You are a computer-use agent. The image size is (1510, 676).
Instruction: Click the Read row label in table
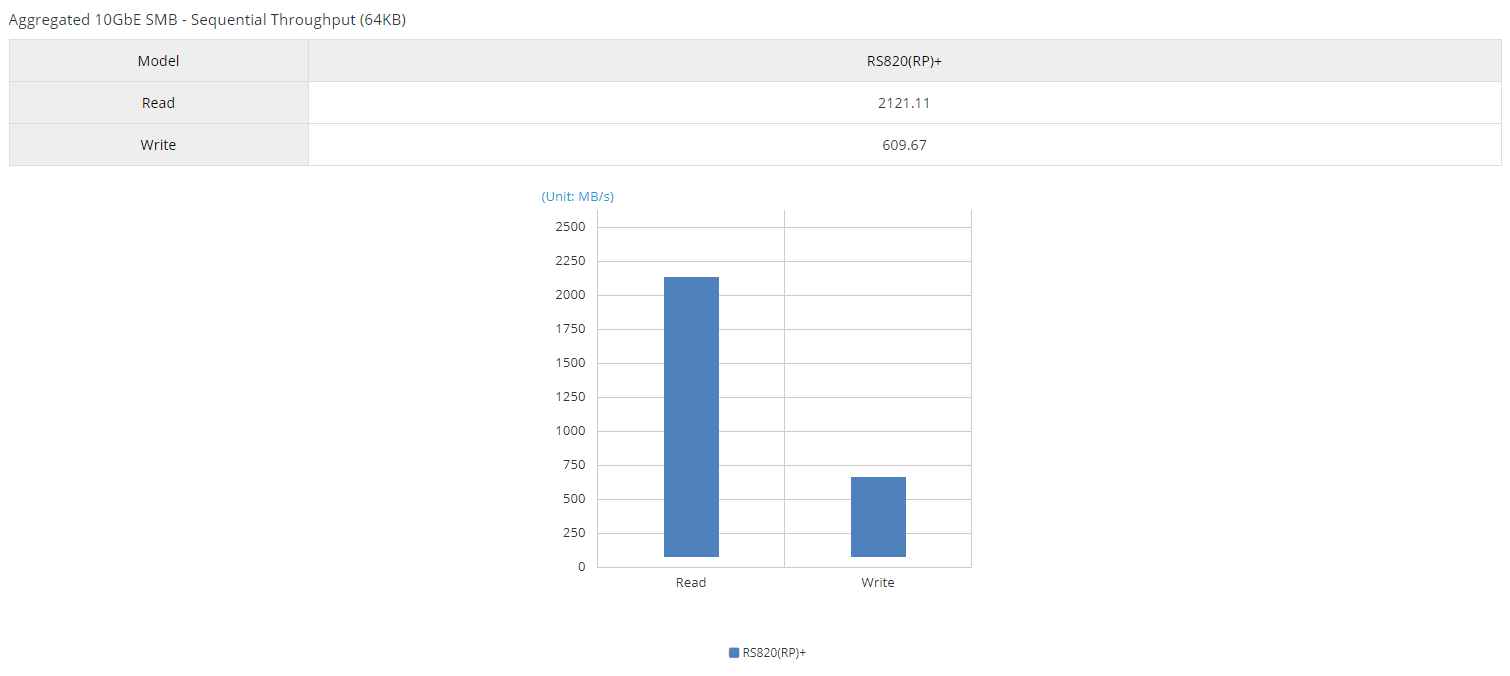pos(159,103)
